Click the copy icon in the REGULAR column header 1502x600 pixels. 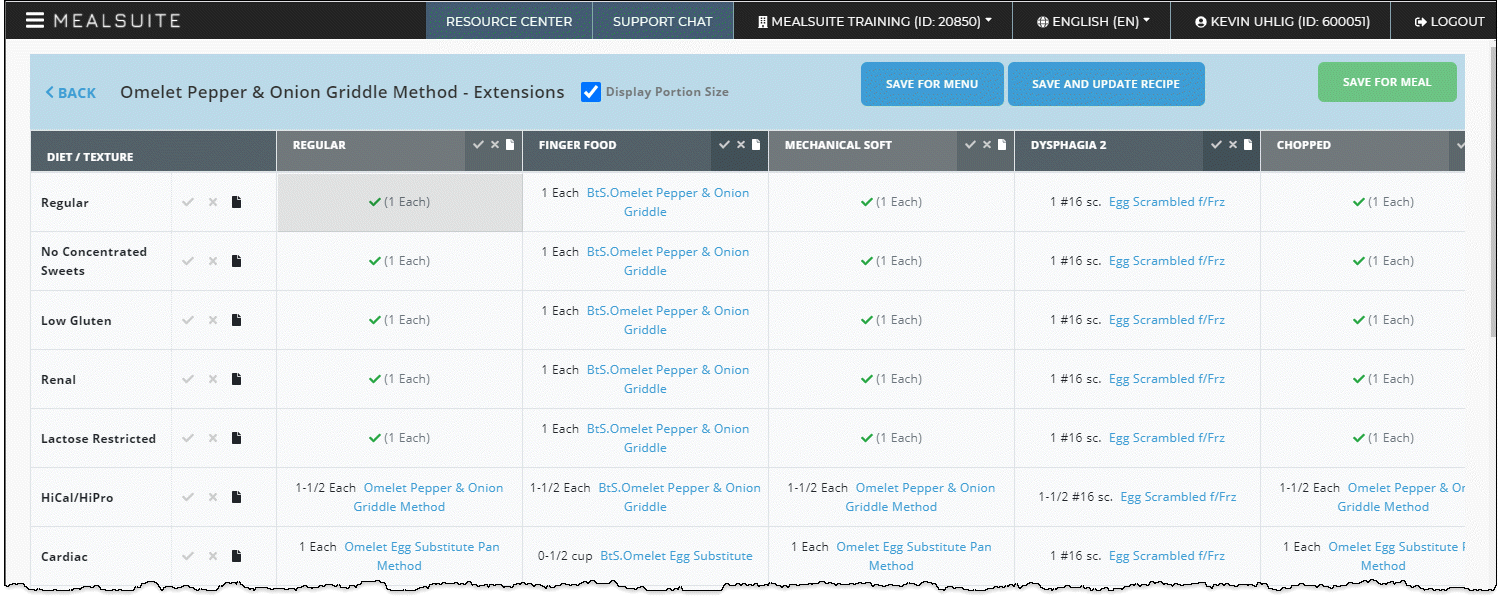[510, 144]
